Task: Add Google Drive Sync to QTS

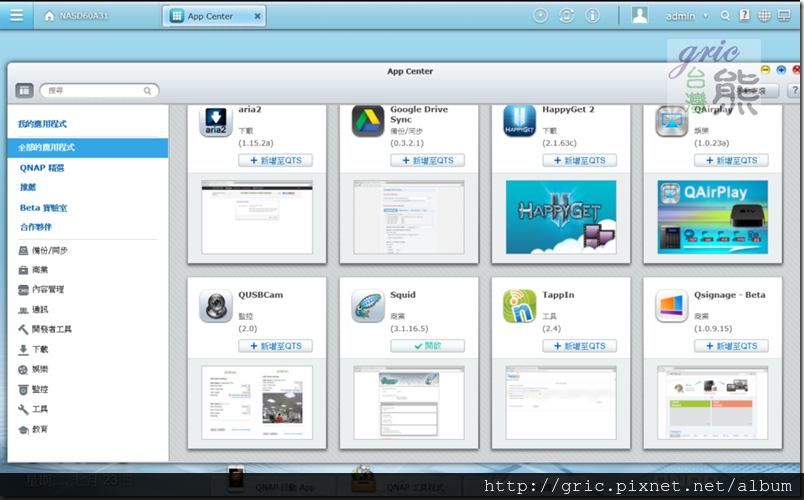Action: 428,161
